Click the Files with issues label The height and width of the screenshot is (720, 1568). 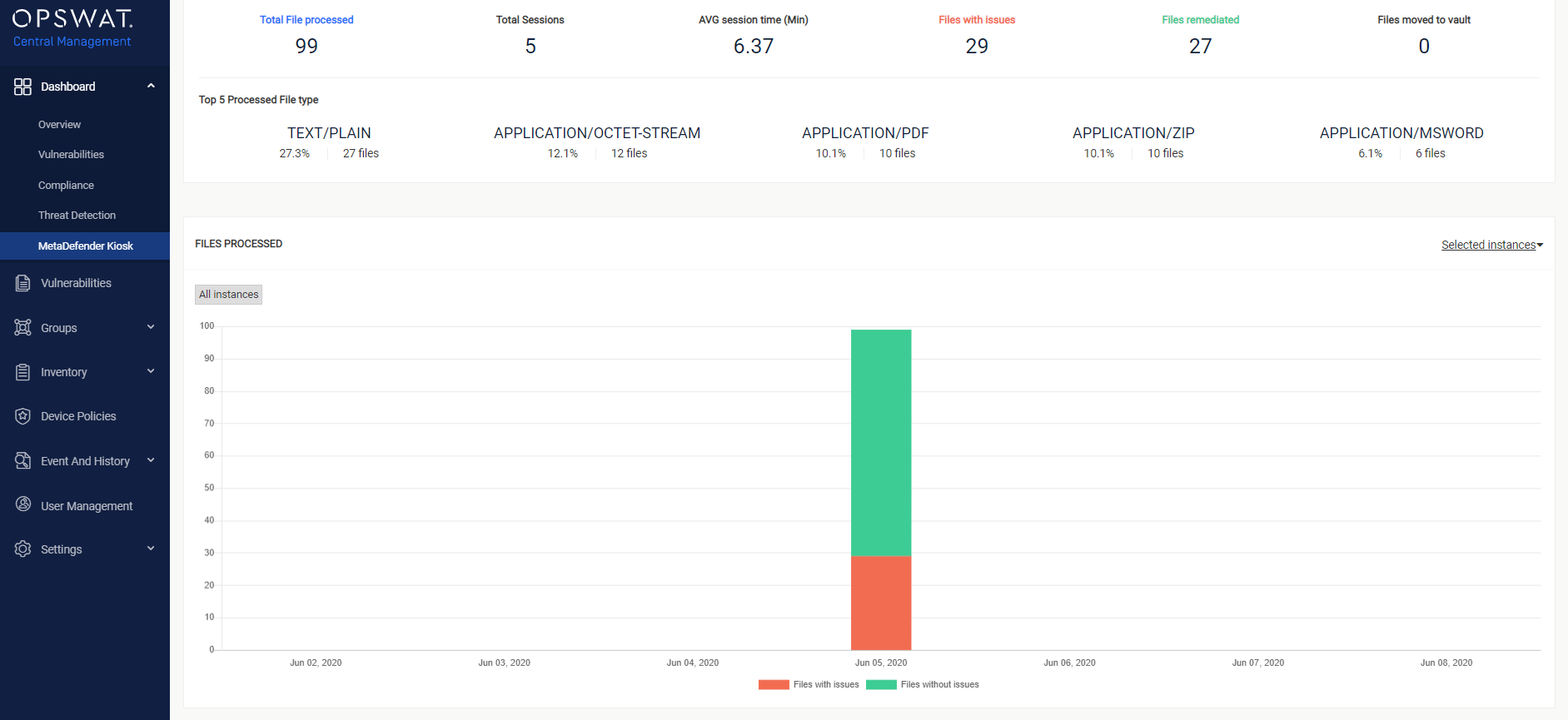977,20
